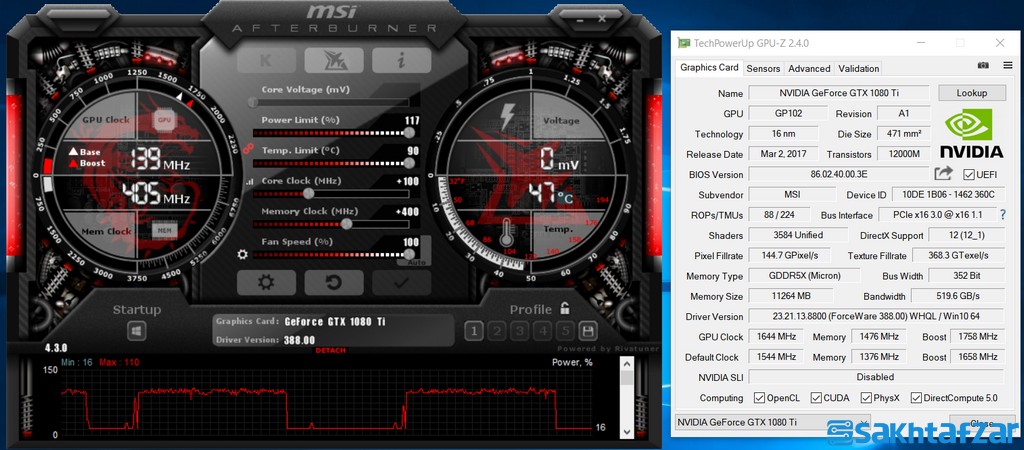The image size is (1024, 450).
Task: Click the Memory Clock slider handle
Action: pyautogui.click(x=347, y=224)
